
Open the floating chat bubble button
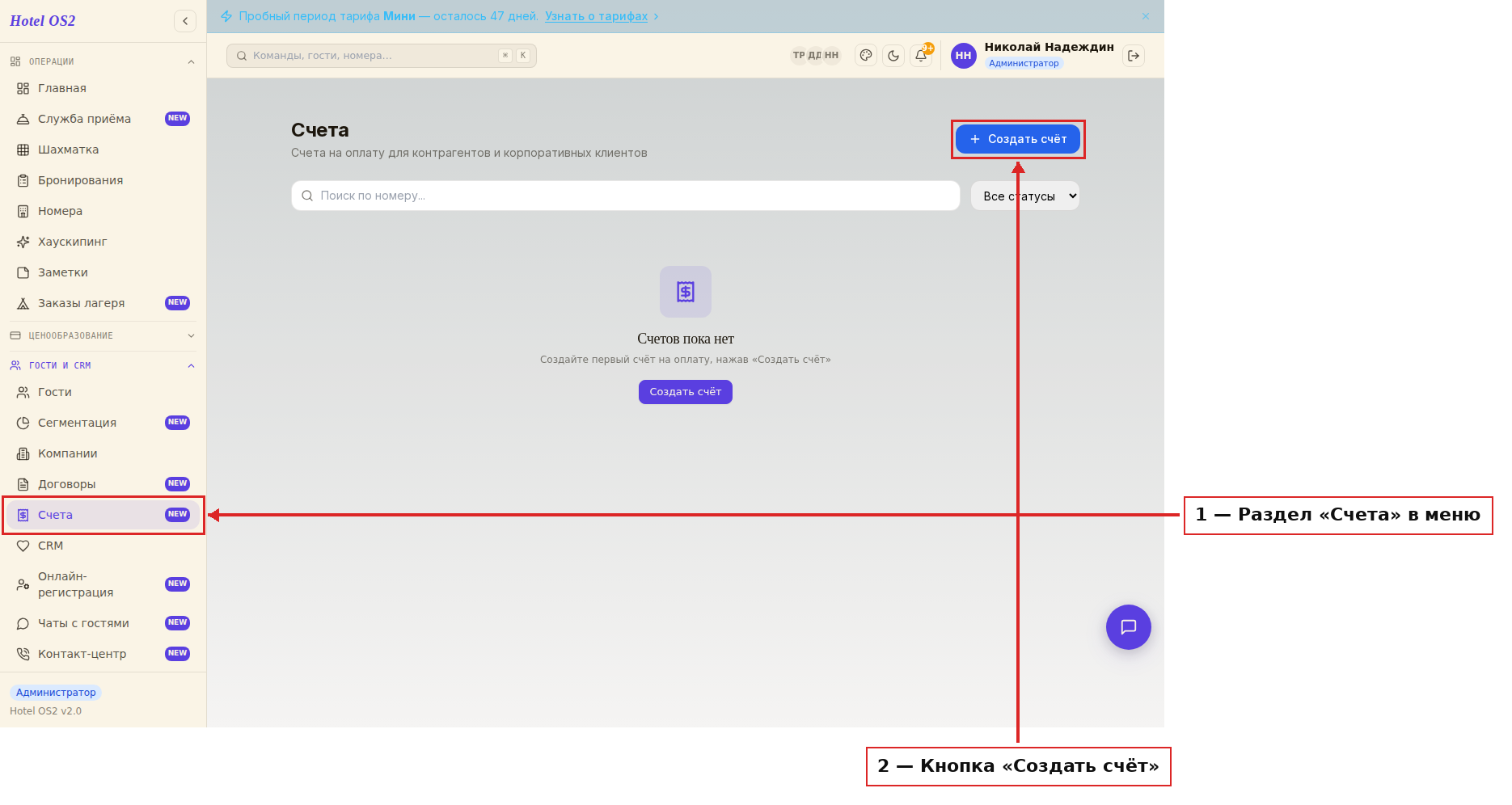coord(1129,627)
